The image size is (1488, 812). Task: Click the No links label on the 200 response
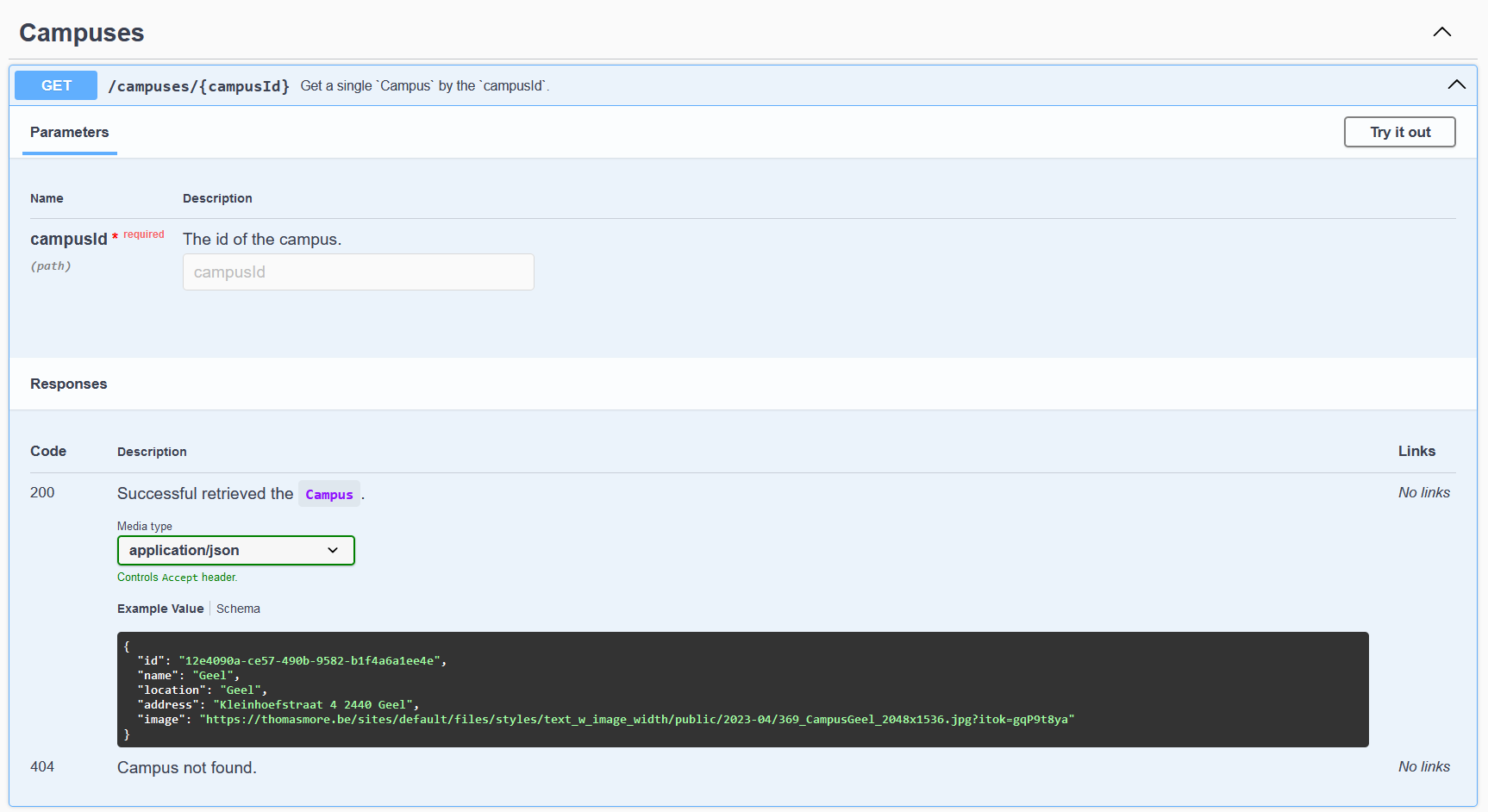pos(1423,492)
